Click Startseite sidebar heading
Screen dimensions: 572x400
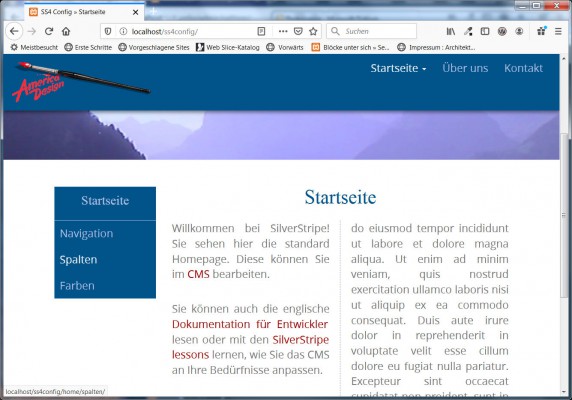[105, 201]
